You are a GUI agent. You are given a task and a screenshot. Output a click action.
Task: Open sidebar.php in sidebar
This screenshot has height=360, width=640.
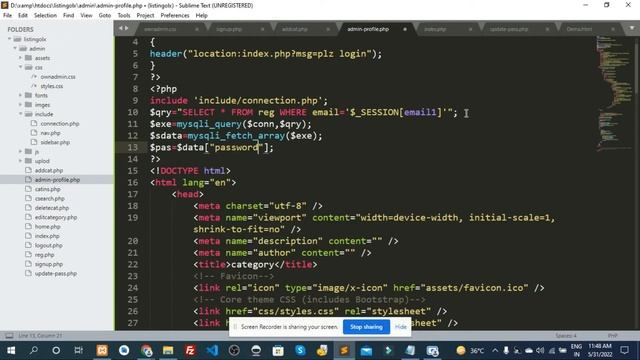click(x=55, y=142)
